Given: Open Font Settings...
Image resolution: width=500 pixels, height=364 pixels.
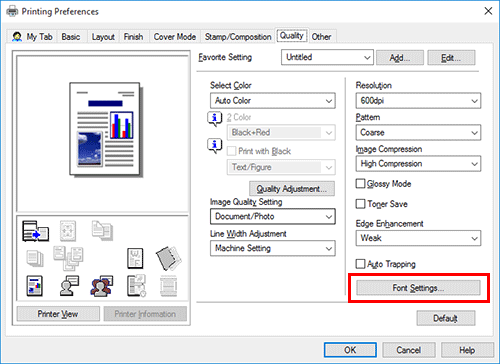Looking at the screenshot, I should click(x=418, y=288).
